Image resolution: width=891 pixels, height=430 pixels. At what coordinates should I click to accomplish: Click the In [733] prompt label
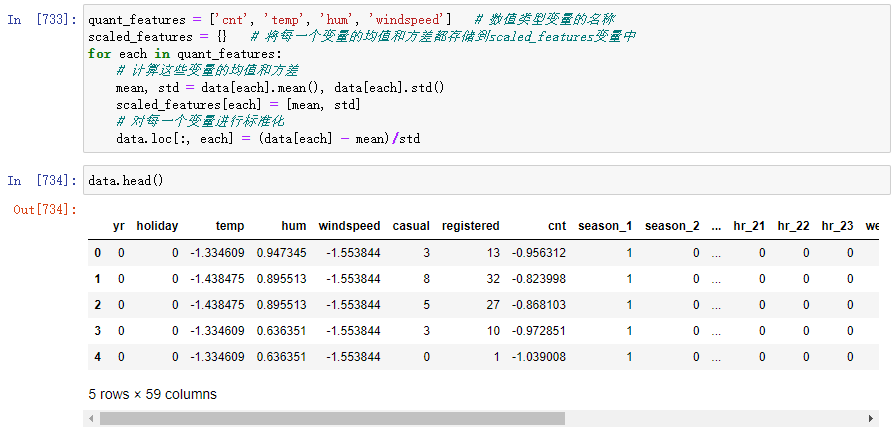(x=43, y=19)
